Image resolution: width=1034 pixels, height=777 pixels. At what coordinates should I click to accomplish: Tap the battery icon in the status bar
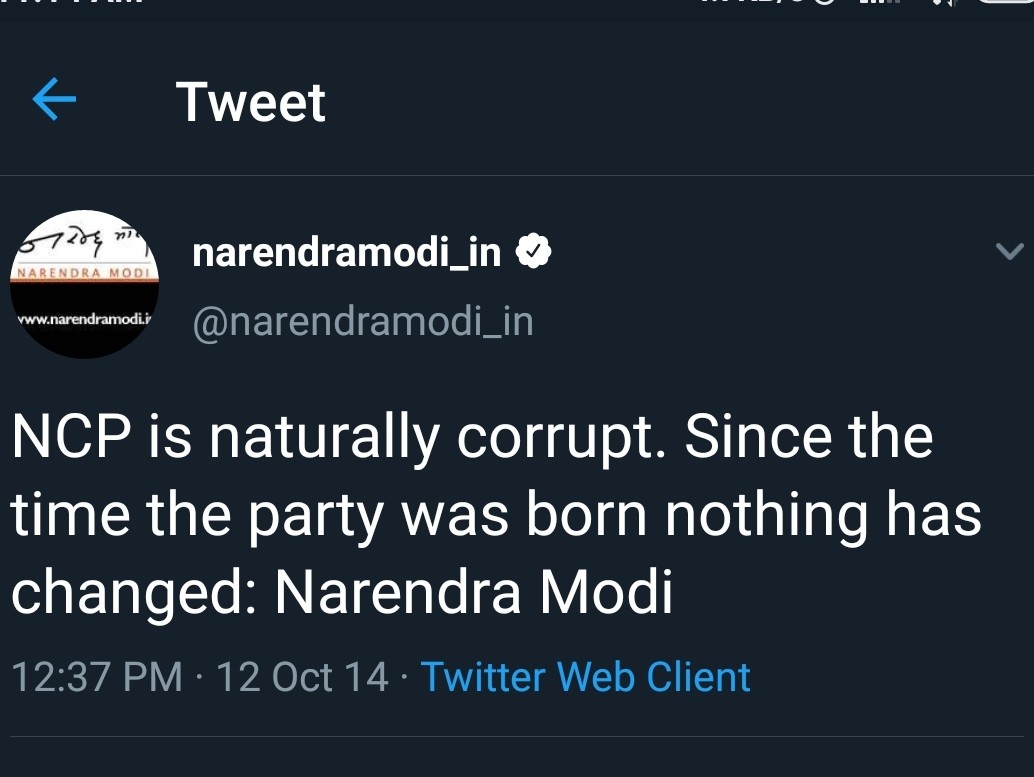[1005, 4]
